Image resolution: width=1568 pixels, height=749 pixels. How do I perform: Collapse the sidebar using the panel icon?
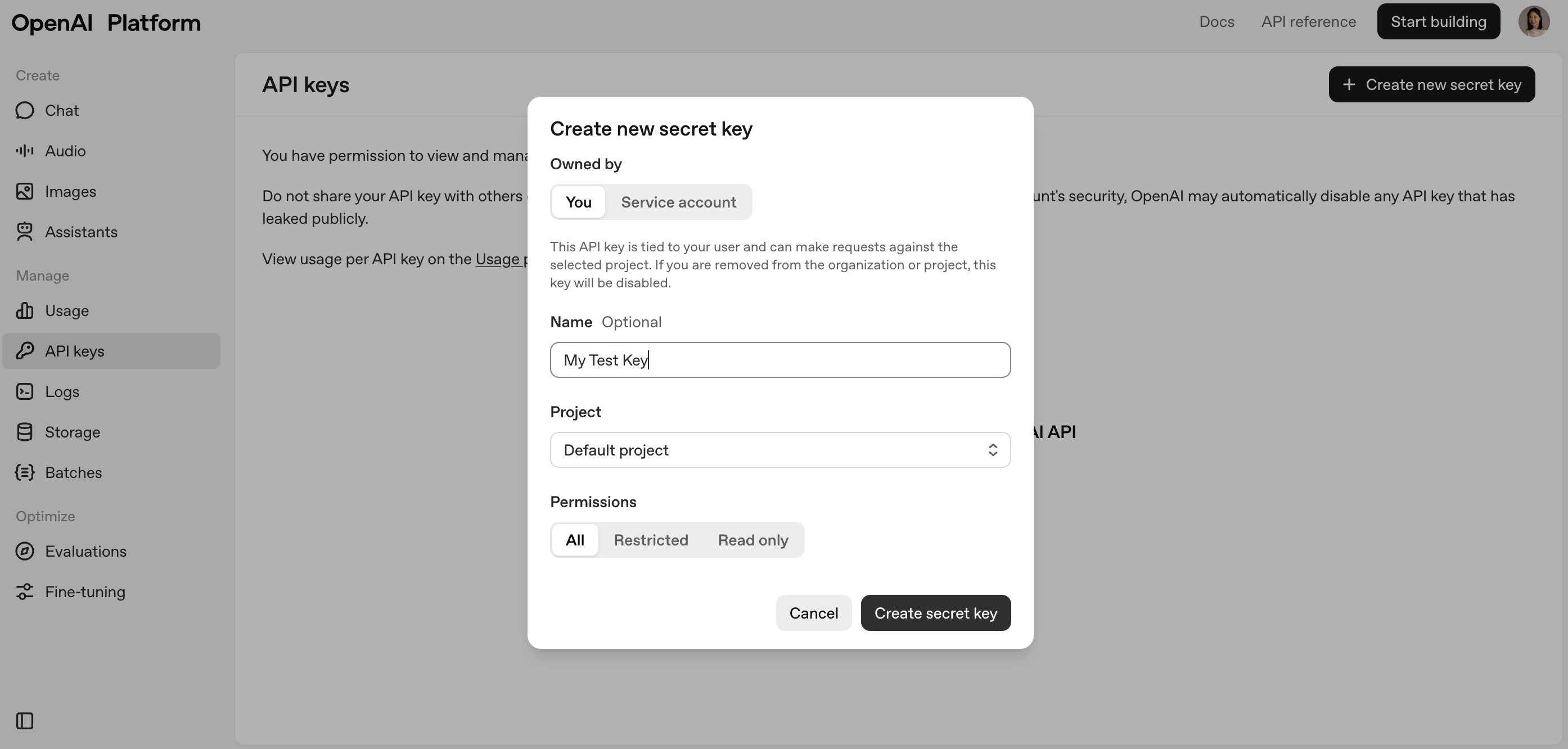pyautogui.click(x=24, y=721)
